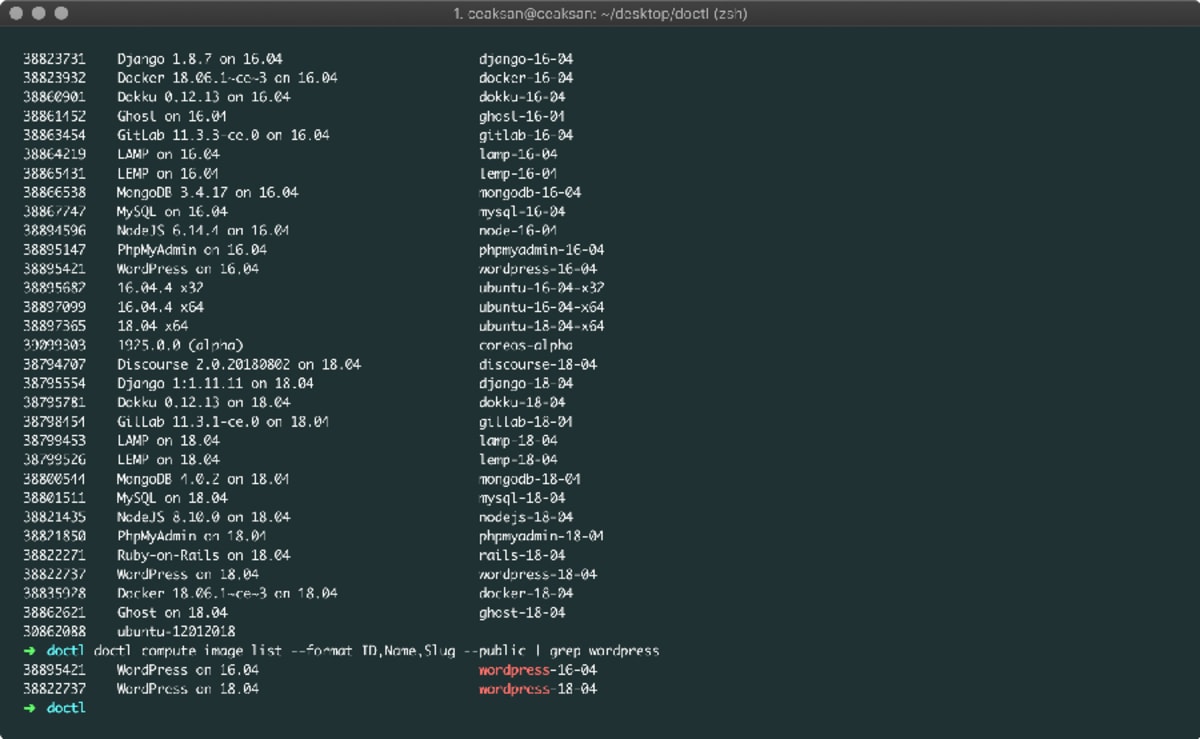Click slug nodejs-18-04
Viewport: 1200px width, 739px height.
pos(526,518)
